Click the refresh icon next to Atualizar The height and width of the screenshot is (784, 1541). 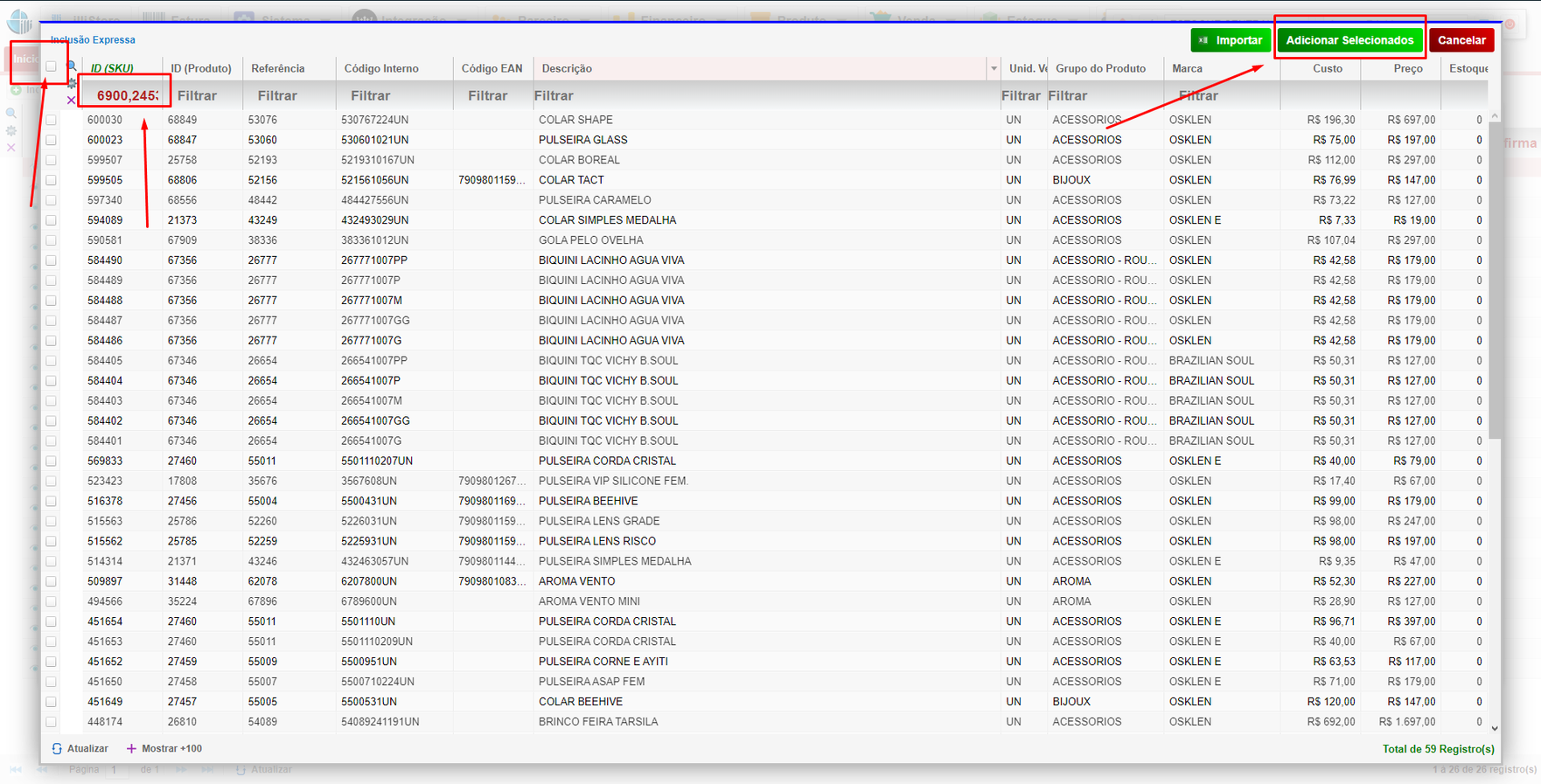point(57,749)
